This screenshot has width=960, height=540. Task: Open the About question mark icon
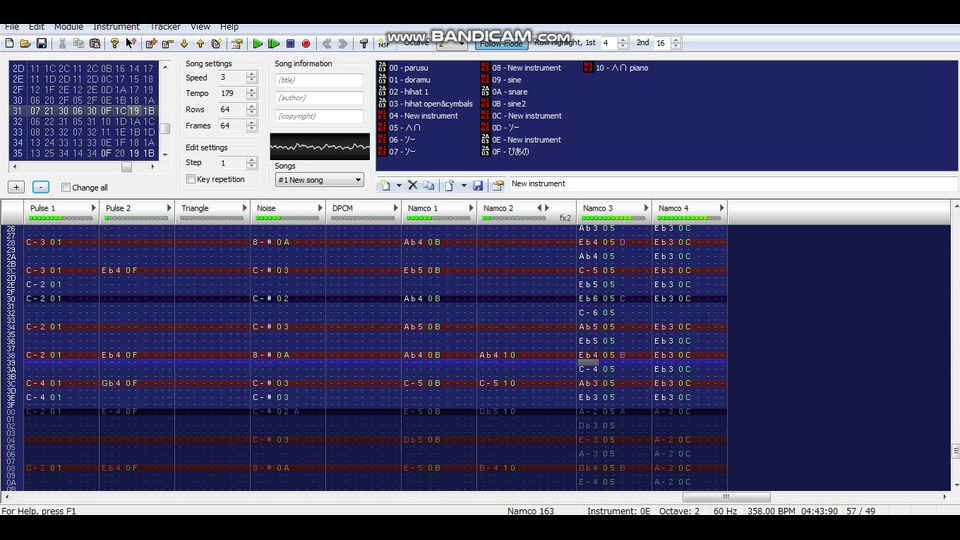(x=114, y=43)
